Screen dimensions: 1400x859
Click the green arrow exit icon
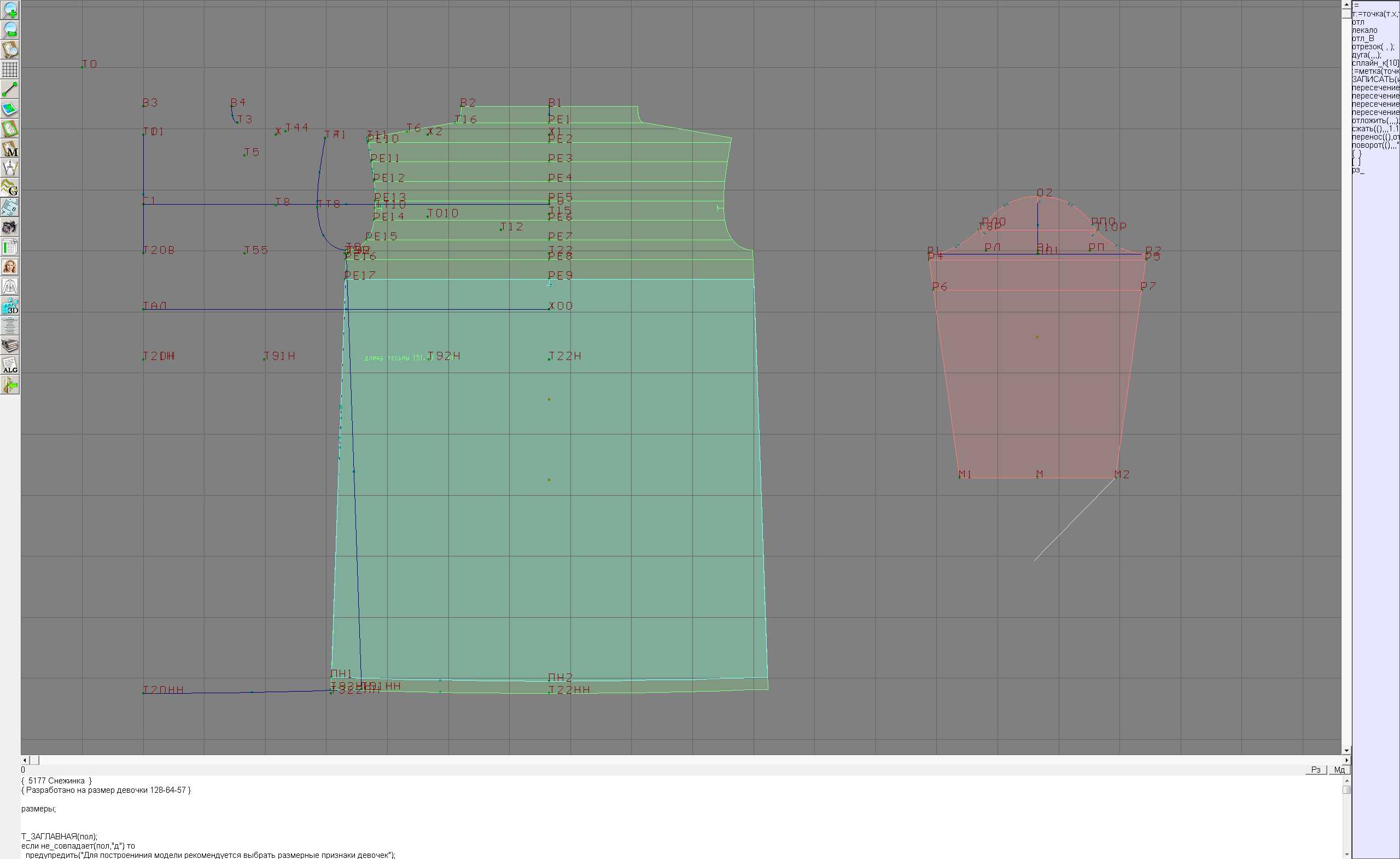click(x=10, y=385)
